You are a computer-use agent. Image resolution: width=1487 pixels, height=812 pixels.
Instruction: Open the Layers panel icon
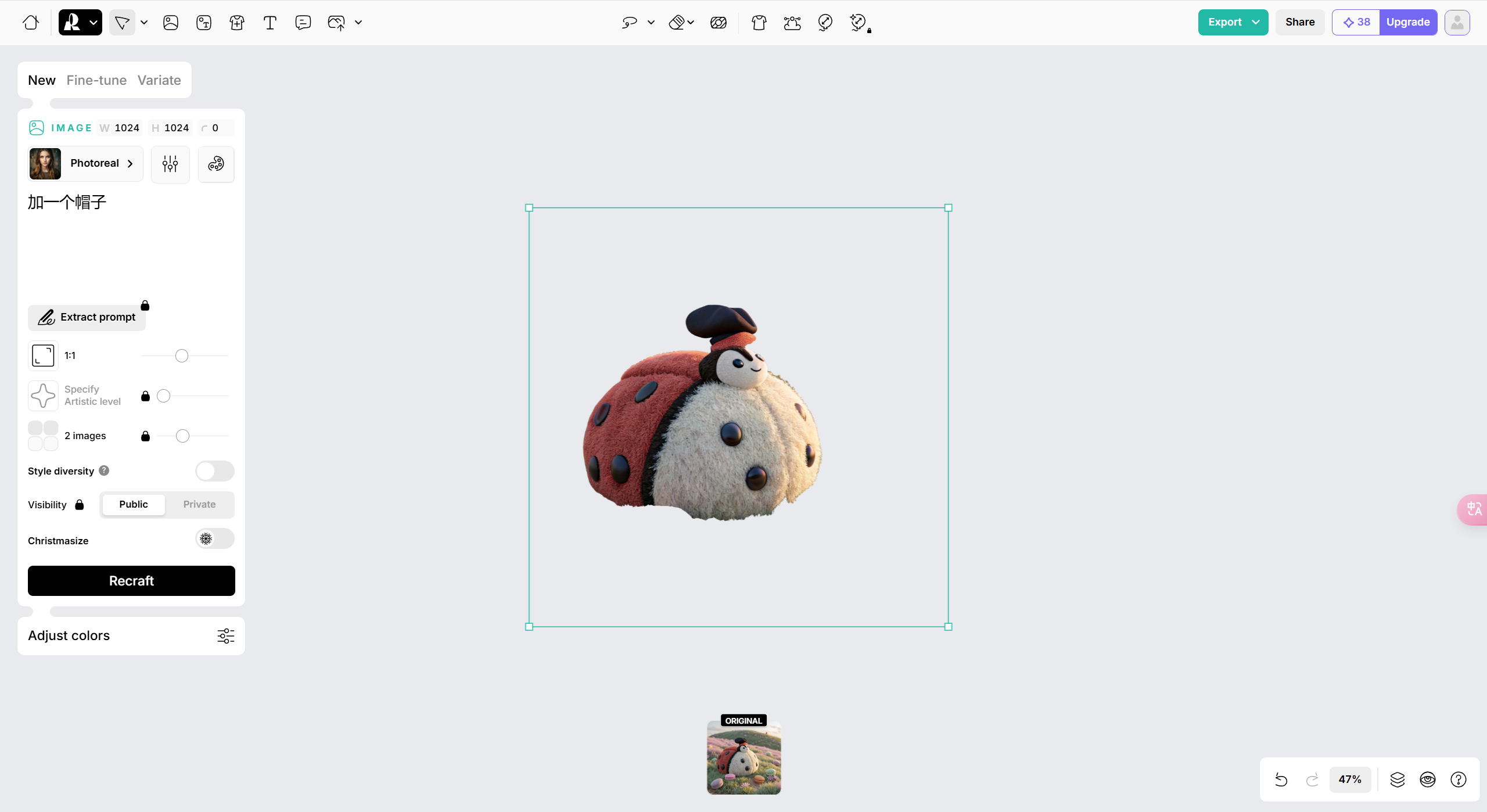(x=1397, y=779)
